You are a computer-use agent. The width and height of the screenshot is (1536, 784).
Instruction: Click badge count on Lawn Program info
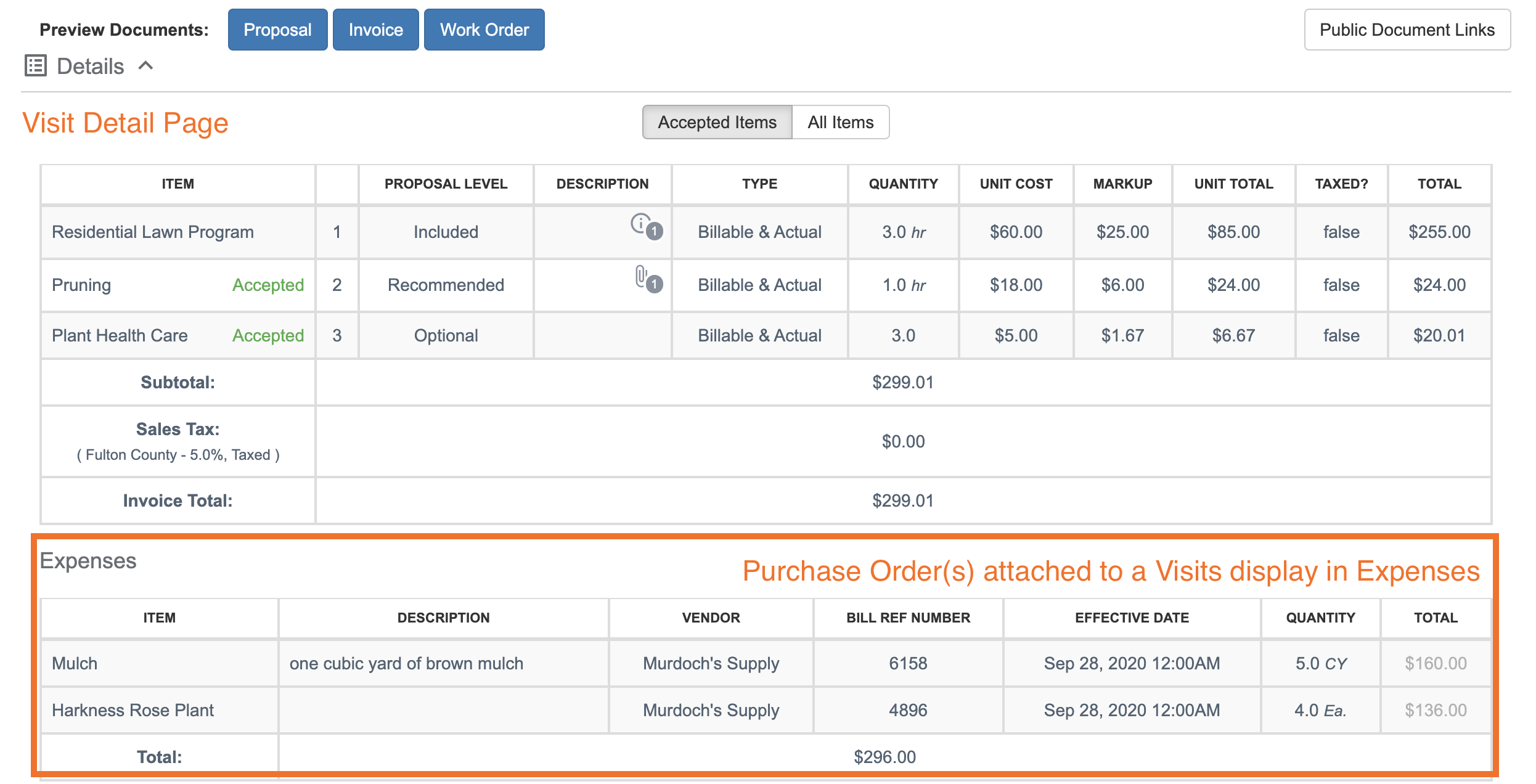click(655, 231)
